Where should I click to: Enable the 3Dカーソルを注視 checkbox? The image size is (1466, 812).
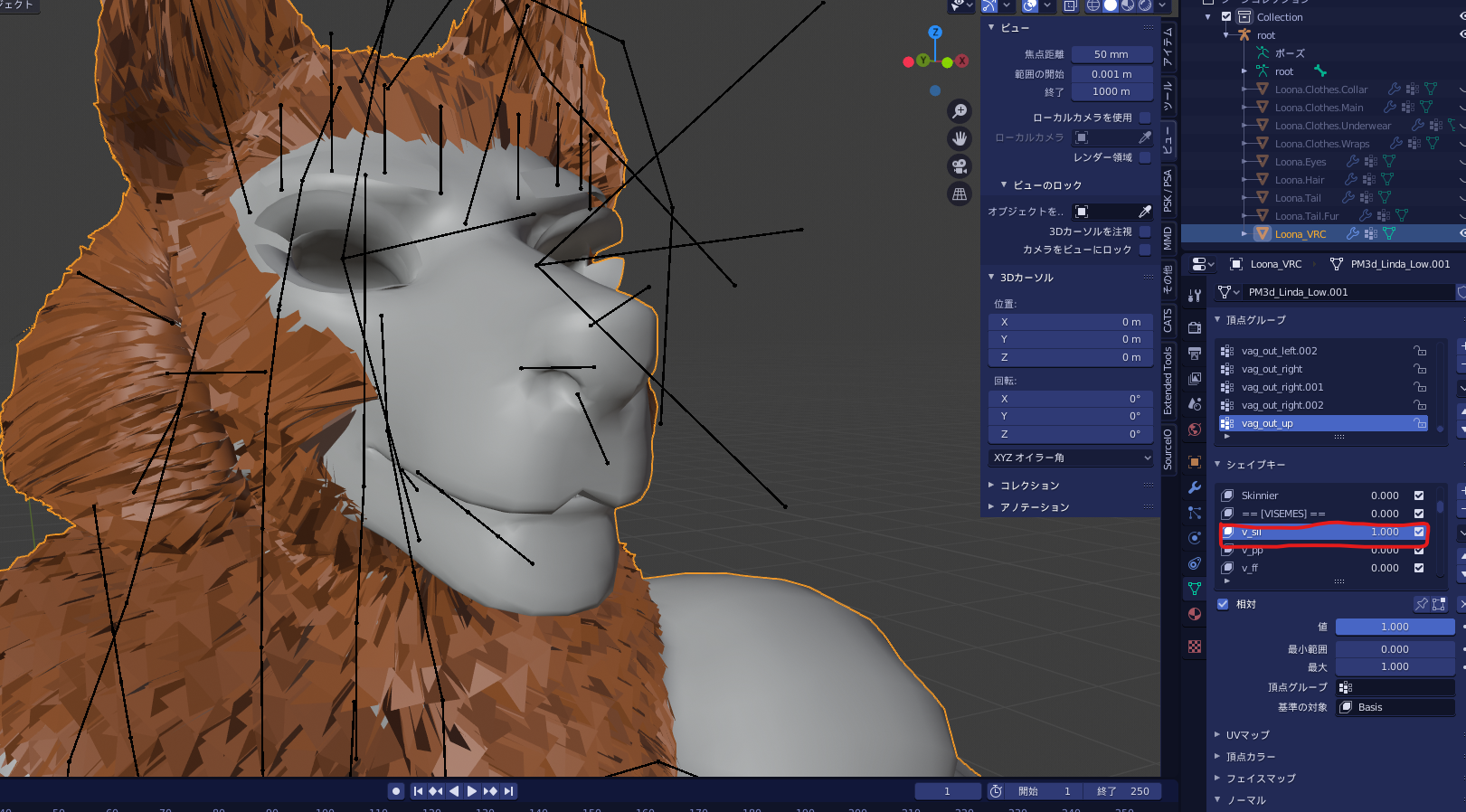(x=1145, y=231)
